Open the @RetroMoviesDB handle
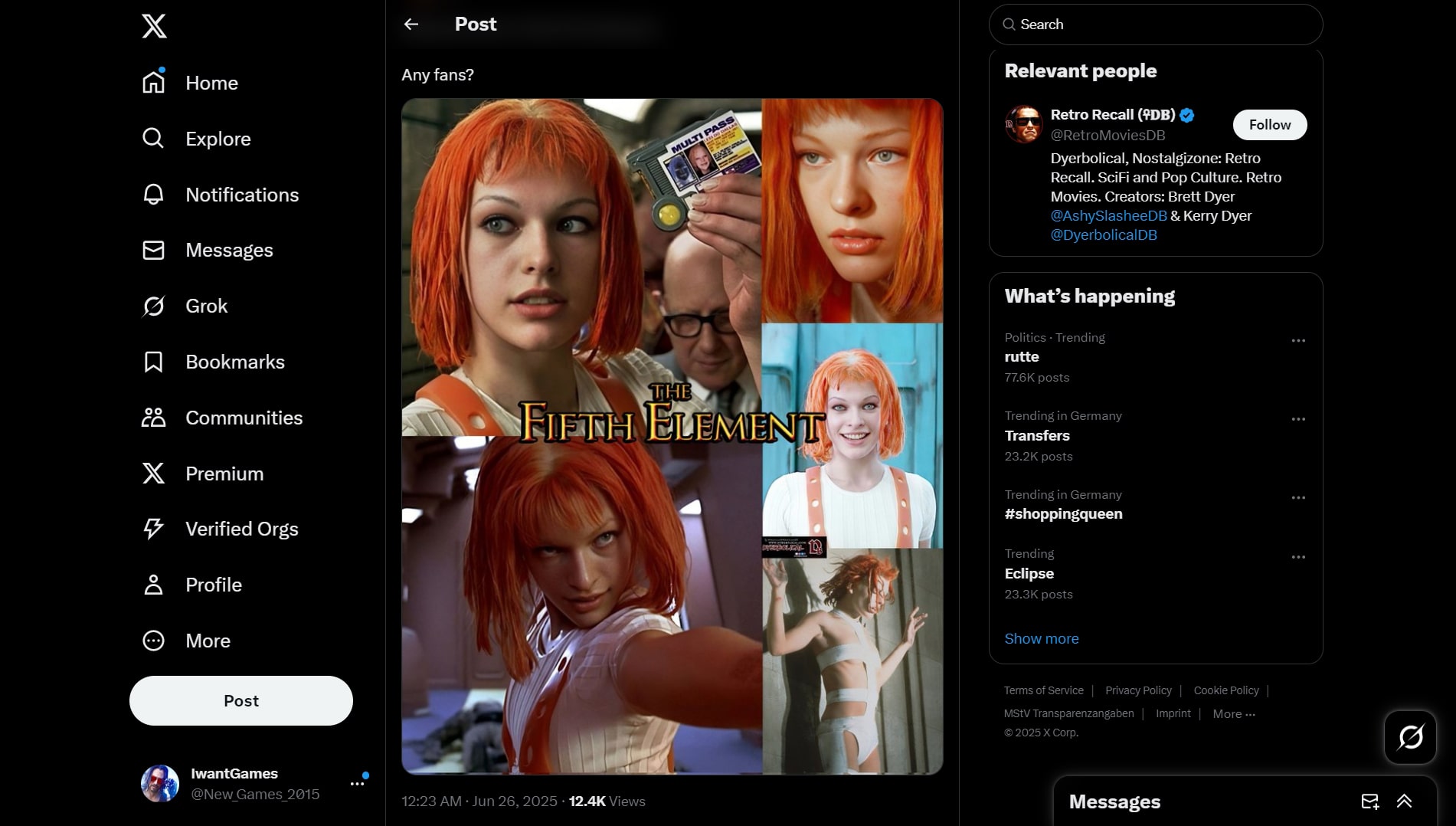The width and height of the screenshot is (1456, 826). tap(1108, 135)
